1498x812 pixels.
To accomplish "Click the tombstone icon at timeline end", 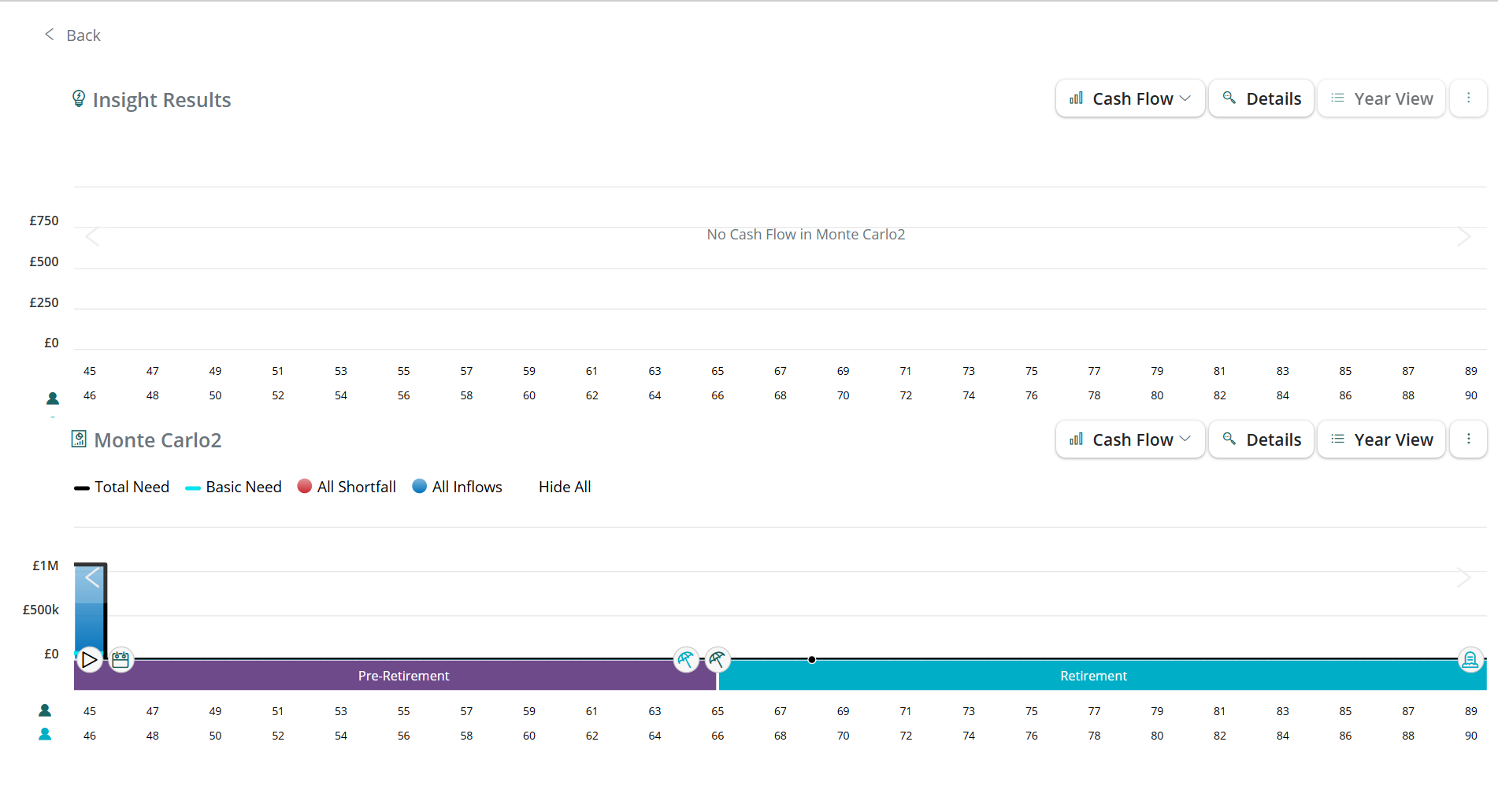I will 1470,659.
